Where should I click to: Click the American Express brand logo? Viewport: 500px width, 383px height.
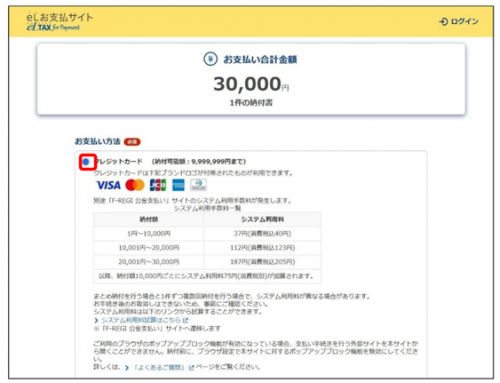[x=178, y=185]
